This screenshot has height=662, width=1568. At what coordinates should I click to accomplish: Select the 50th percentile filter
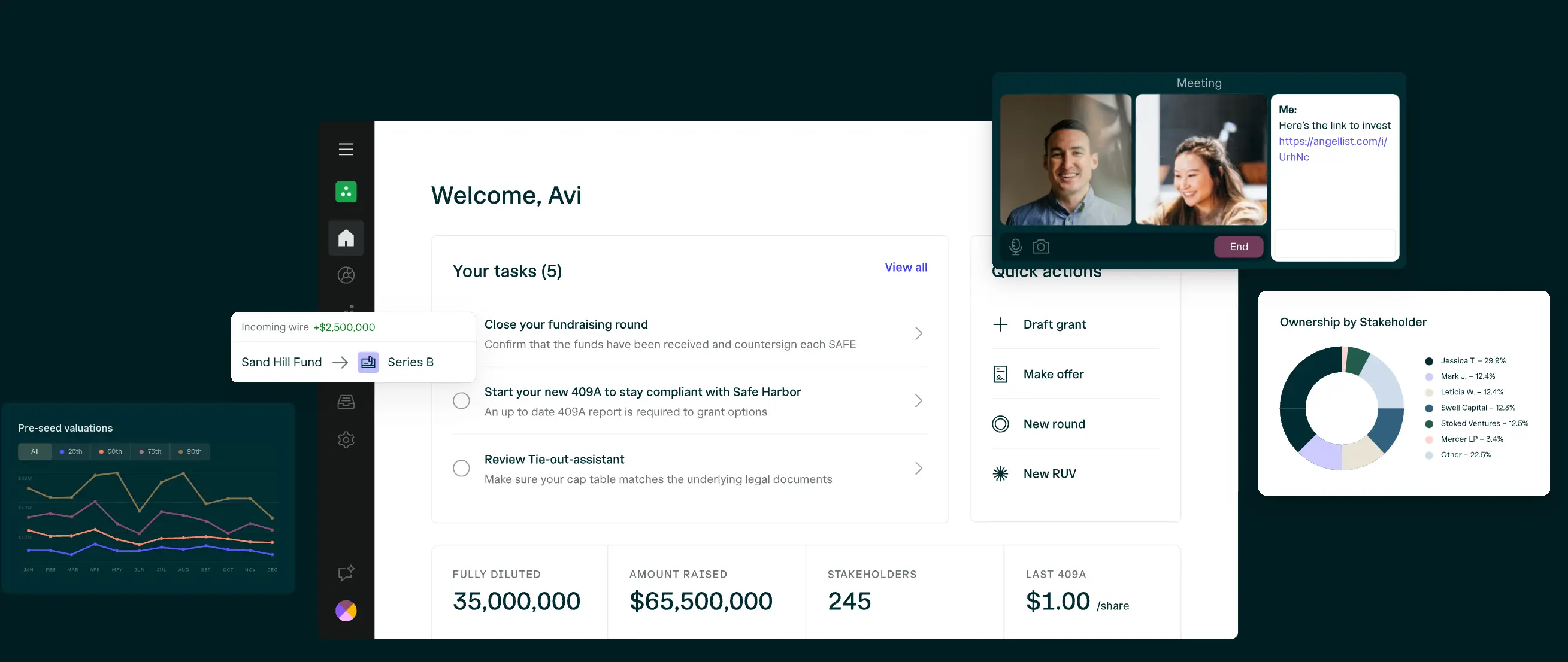tap(110, 451)
